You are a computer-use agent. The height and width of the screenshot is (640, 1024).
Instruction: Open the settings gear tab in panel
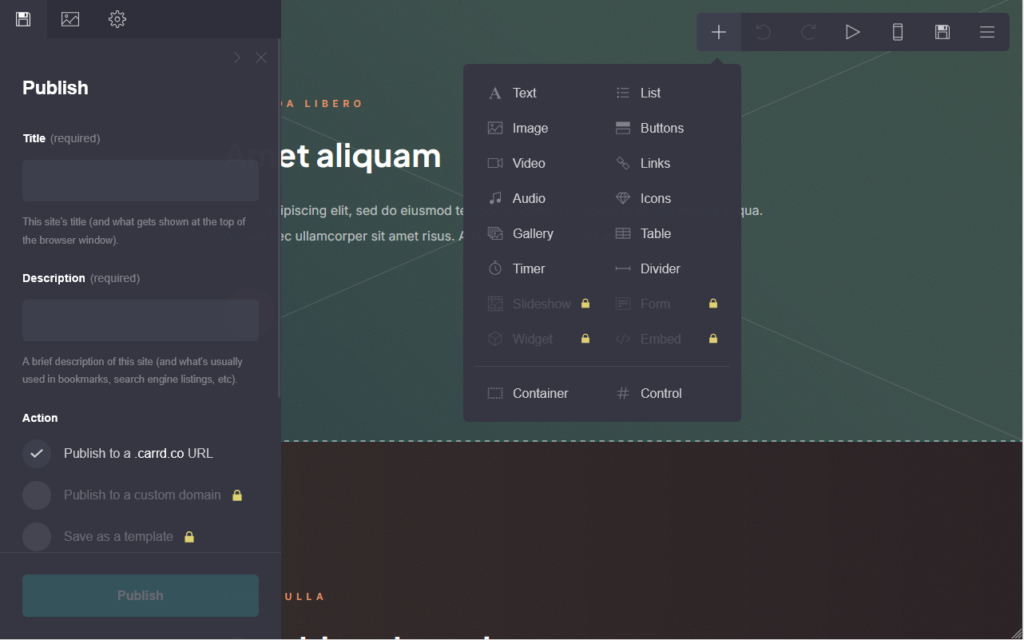pyautogui.click(x=117, y=19)
